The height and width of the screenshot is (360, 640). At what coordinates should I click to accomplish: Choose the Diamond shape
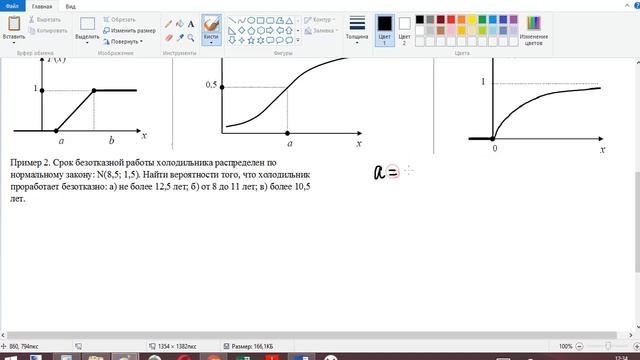click(x=242, y=31)
